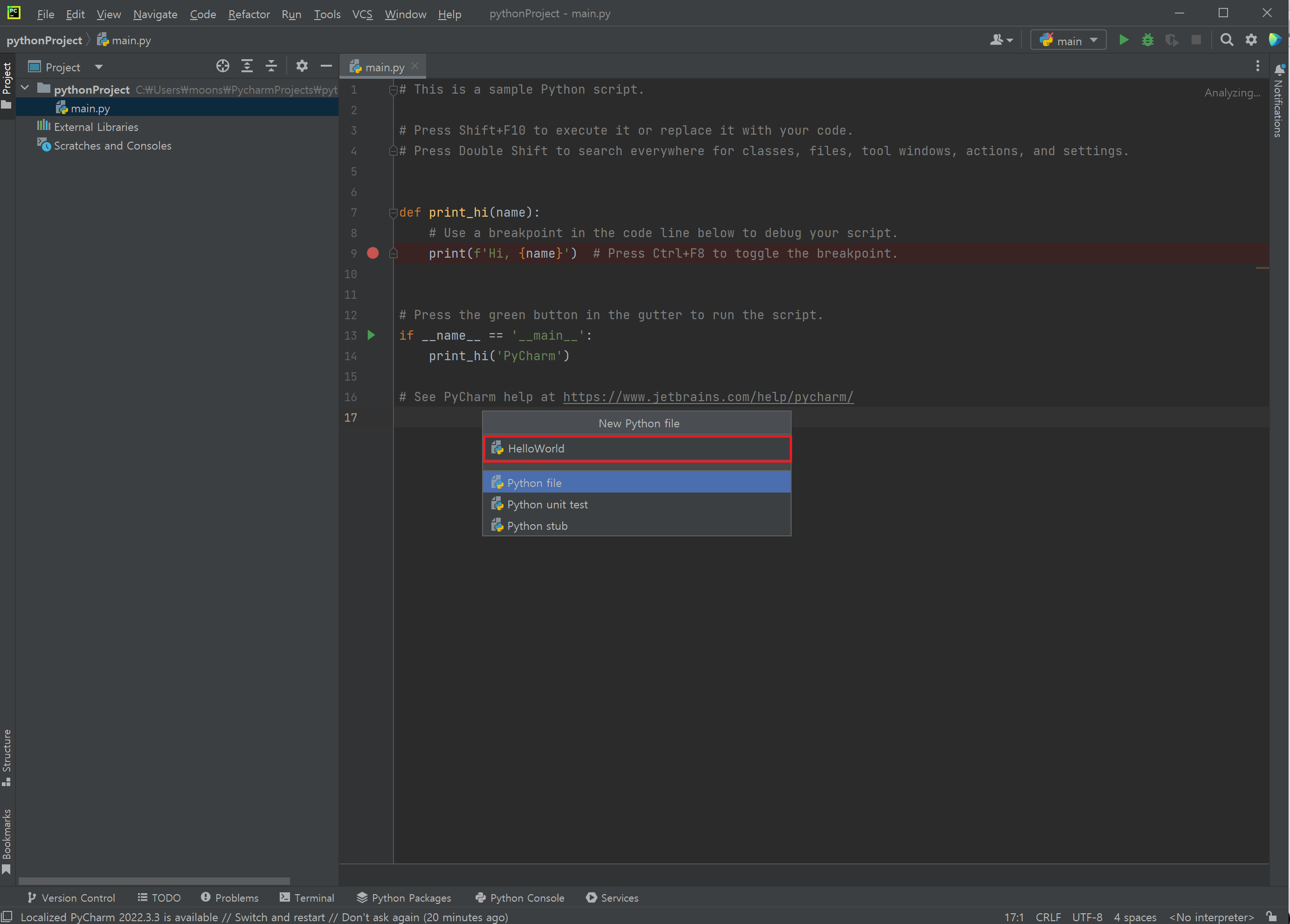Toggle tool window bars icon at bottom-left corner

pos(7,917)
